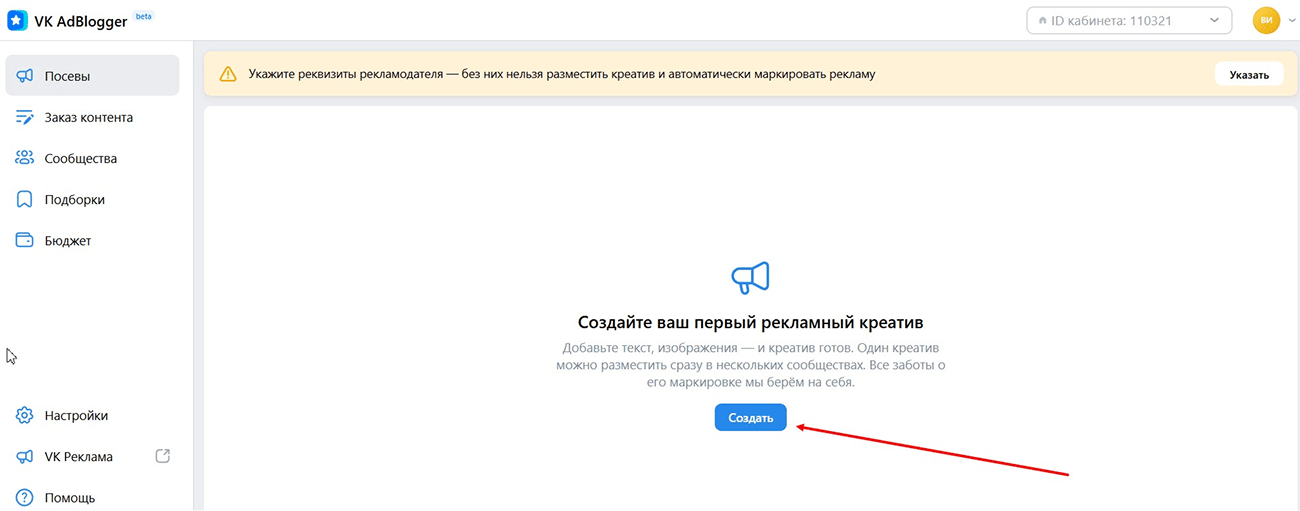This screenshot has height=511, width=1300.
Task: Click the Помощь question mark icon
Action: (x=25, y=497)
